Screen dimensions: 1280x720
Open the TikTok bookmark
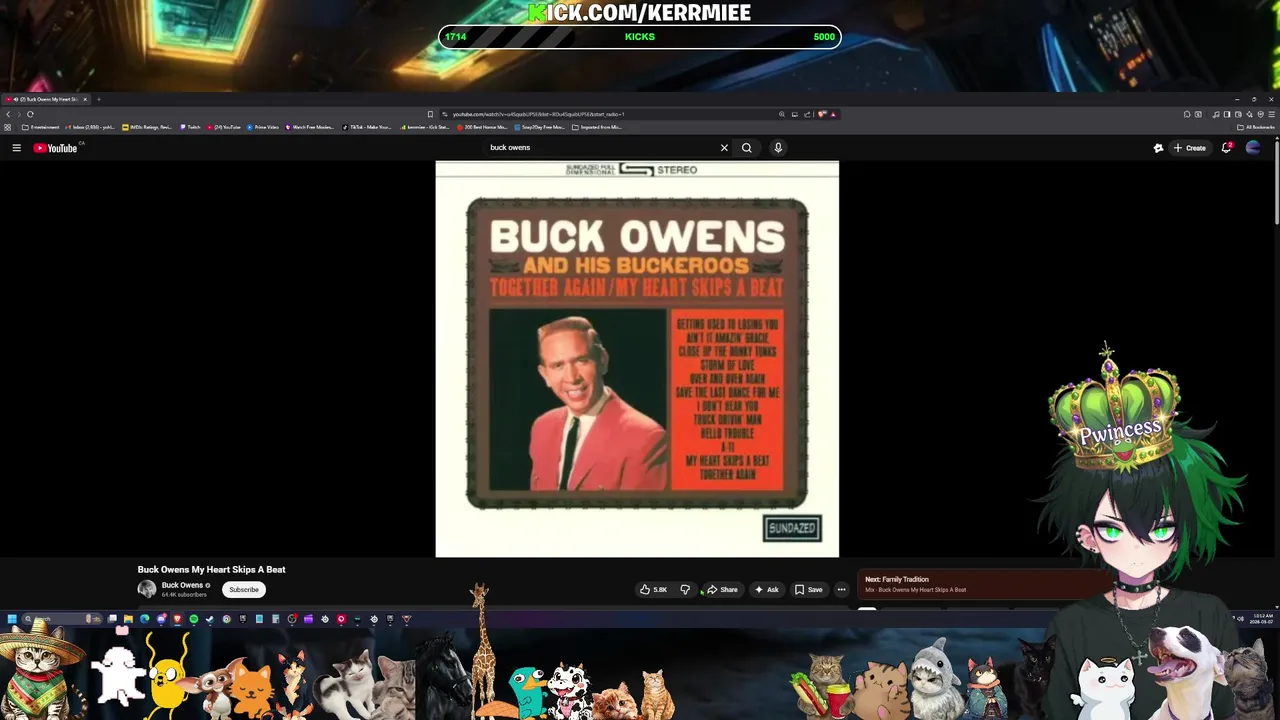[x=367, y=127]
